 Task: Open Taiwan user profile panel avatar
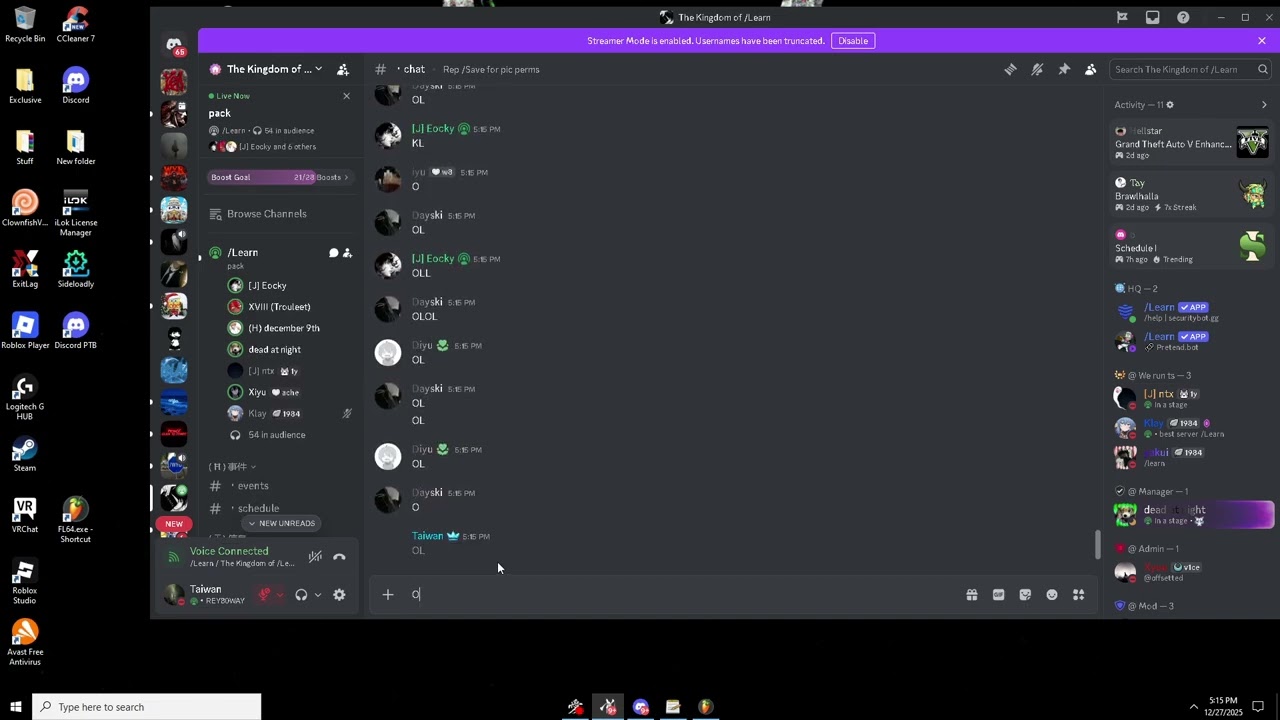click(x=175, y=595)
